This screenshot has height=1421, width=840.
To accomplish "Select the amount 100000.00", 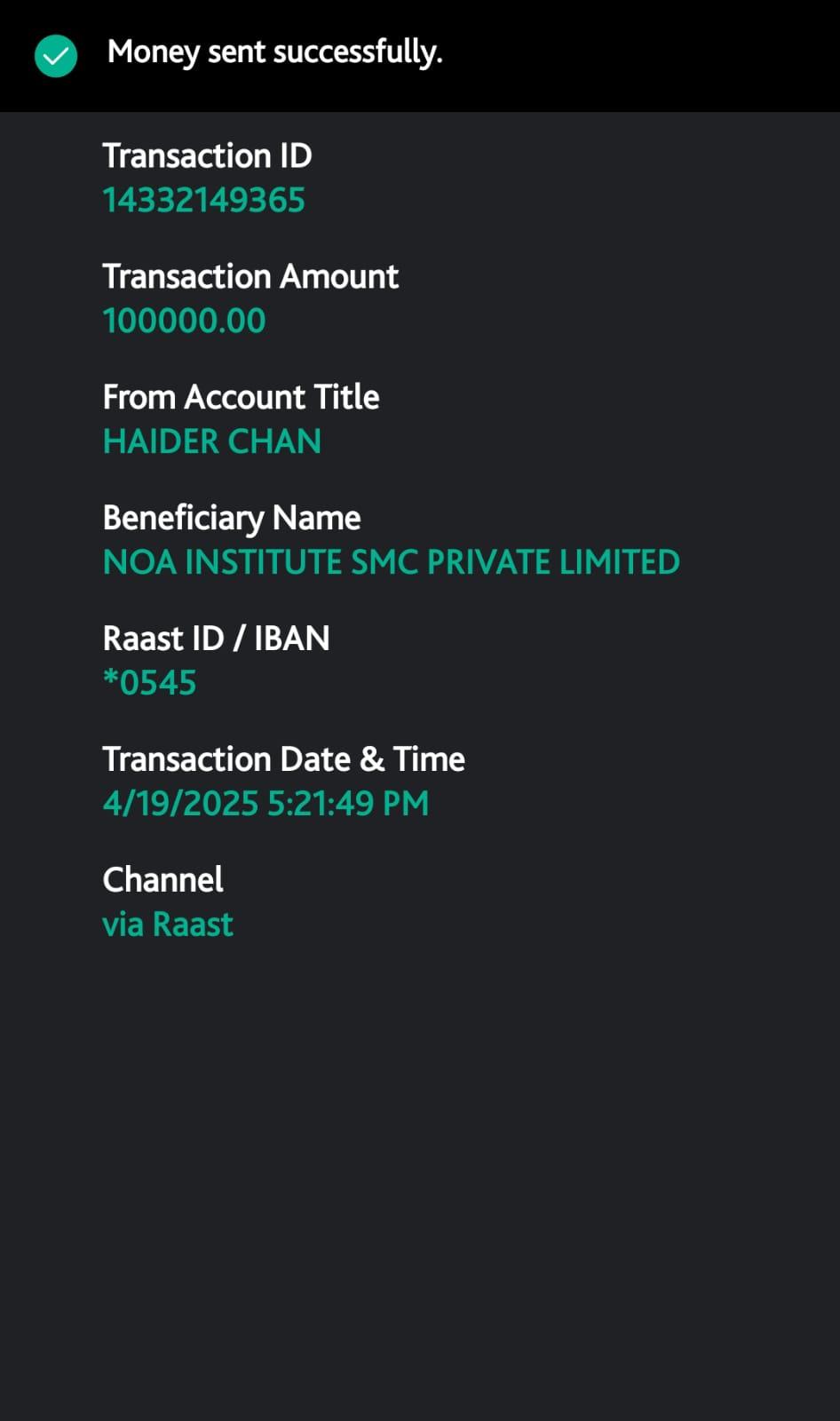I will (184, 322).
